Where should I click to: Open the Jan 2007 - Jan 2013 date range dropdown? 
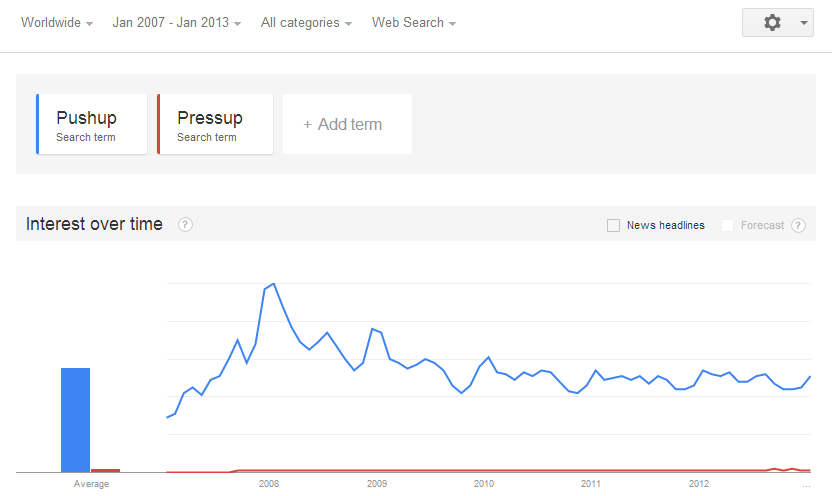click(x=176, y=23)
